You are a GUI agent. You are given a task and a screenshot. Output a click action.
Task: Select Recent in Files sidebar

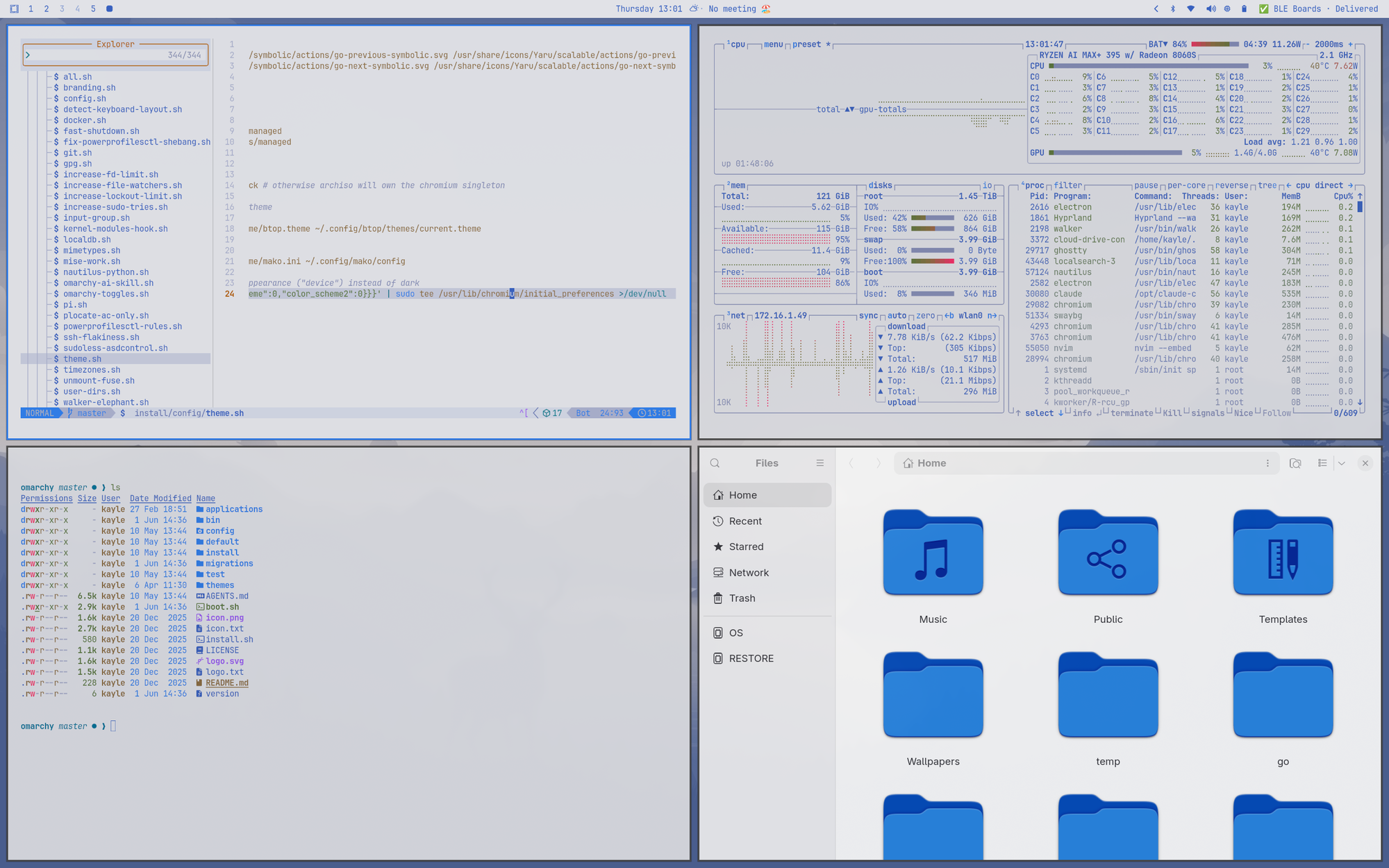[x=767, y=521]
